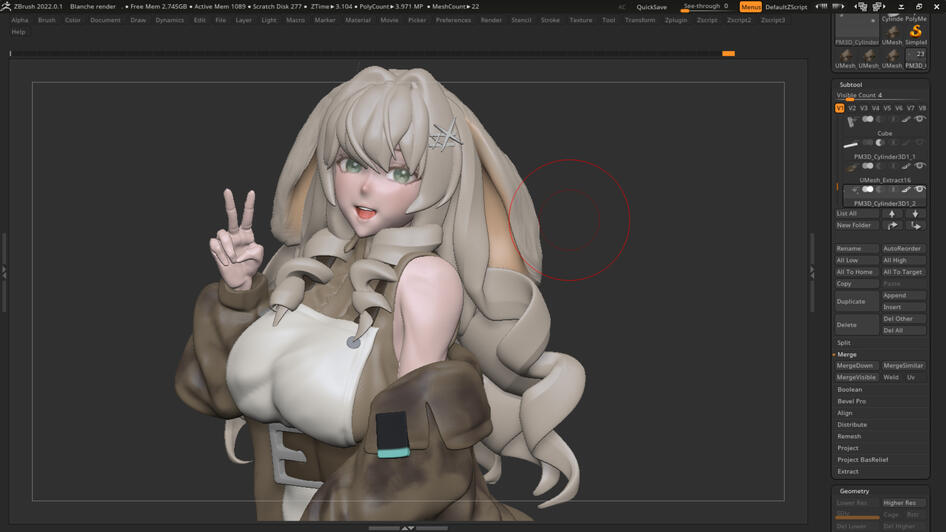The image size is (946, 532).
Task: Open the Brush menu
Action: click(46, 20)
